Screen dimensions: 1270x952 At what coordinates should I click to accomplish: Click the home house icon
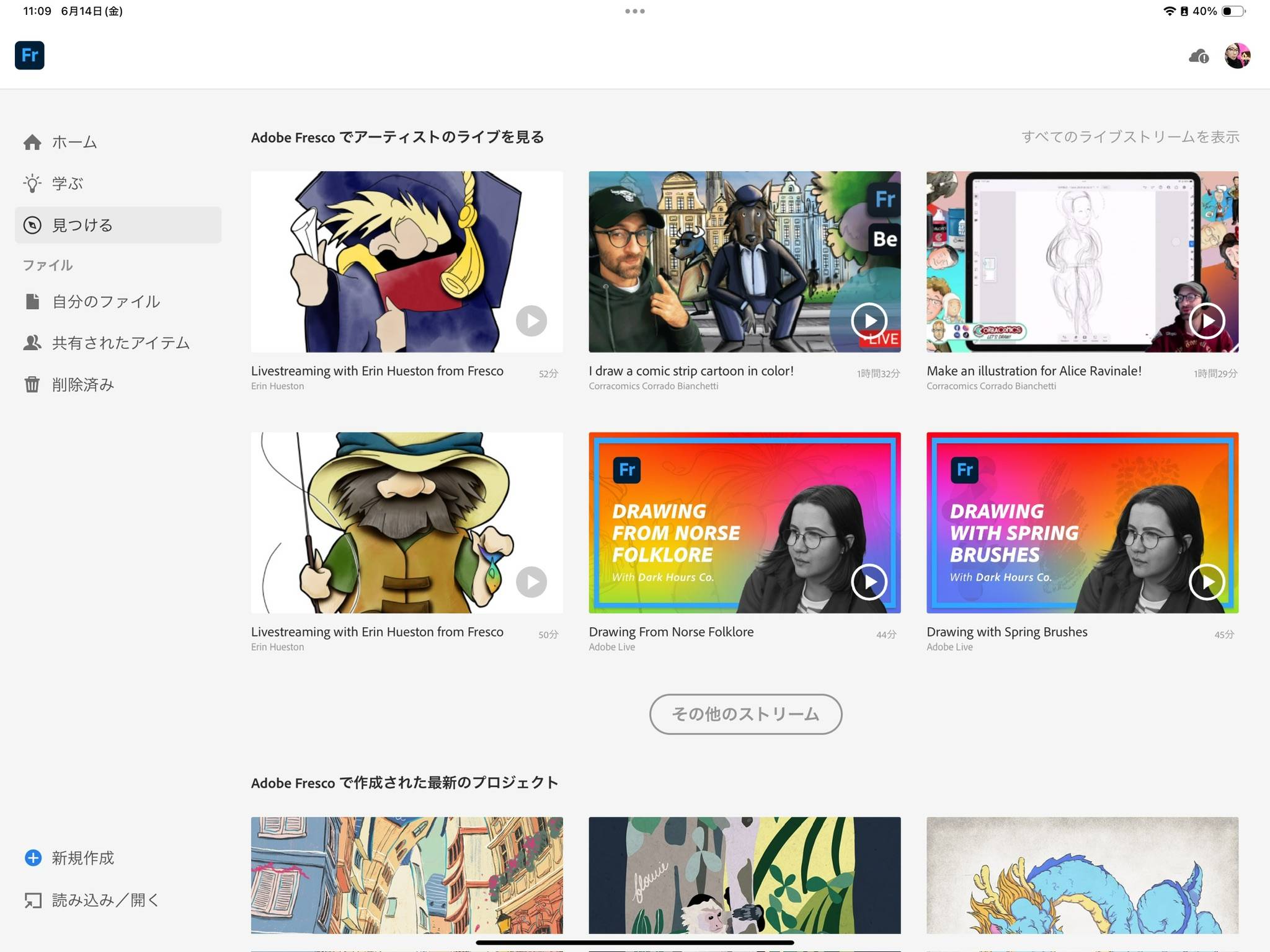(32, 142)
